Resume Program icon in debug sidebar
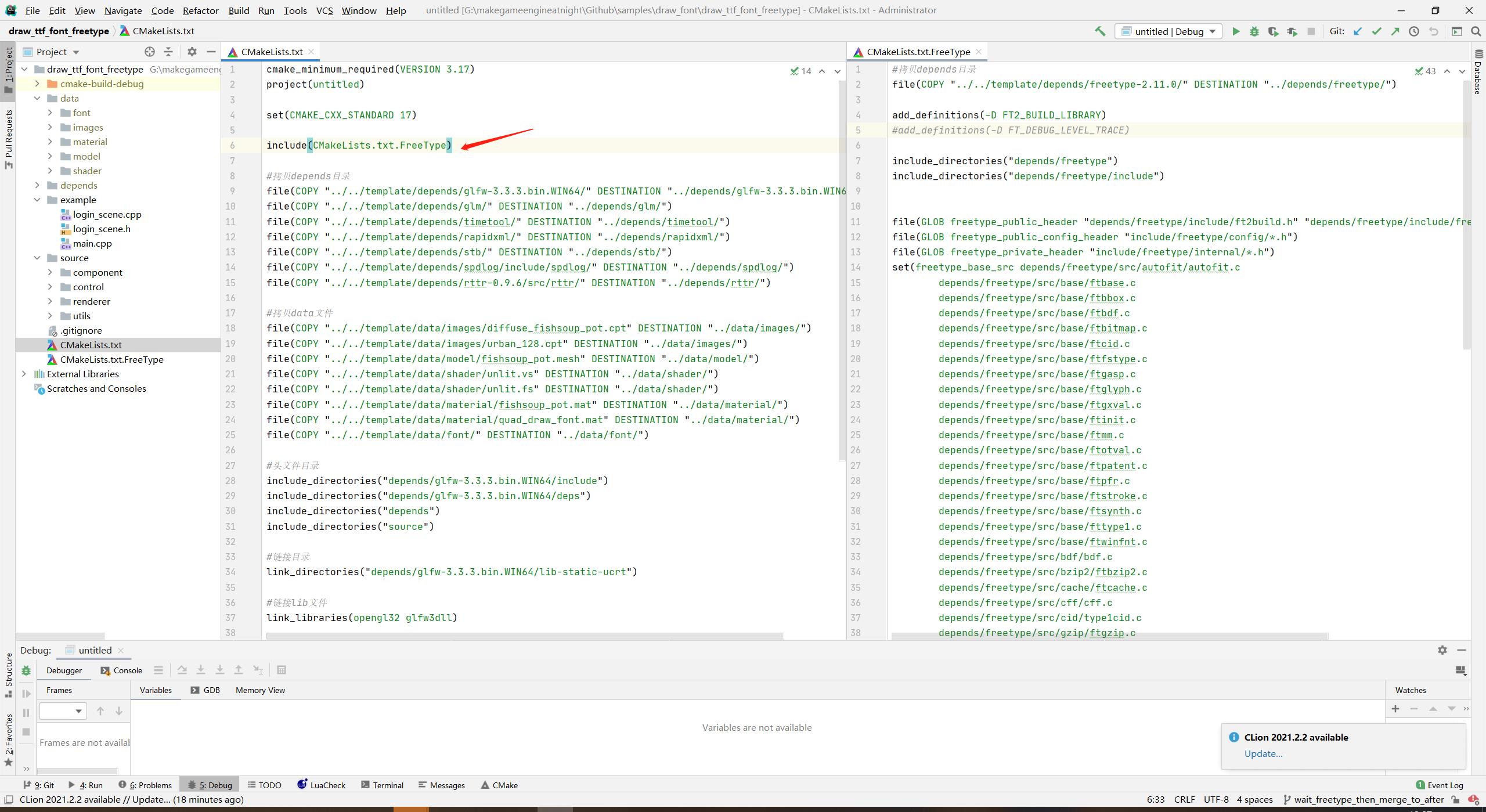This screenshot has height=812, width=1486. 26,694
